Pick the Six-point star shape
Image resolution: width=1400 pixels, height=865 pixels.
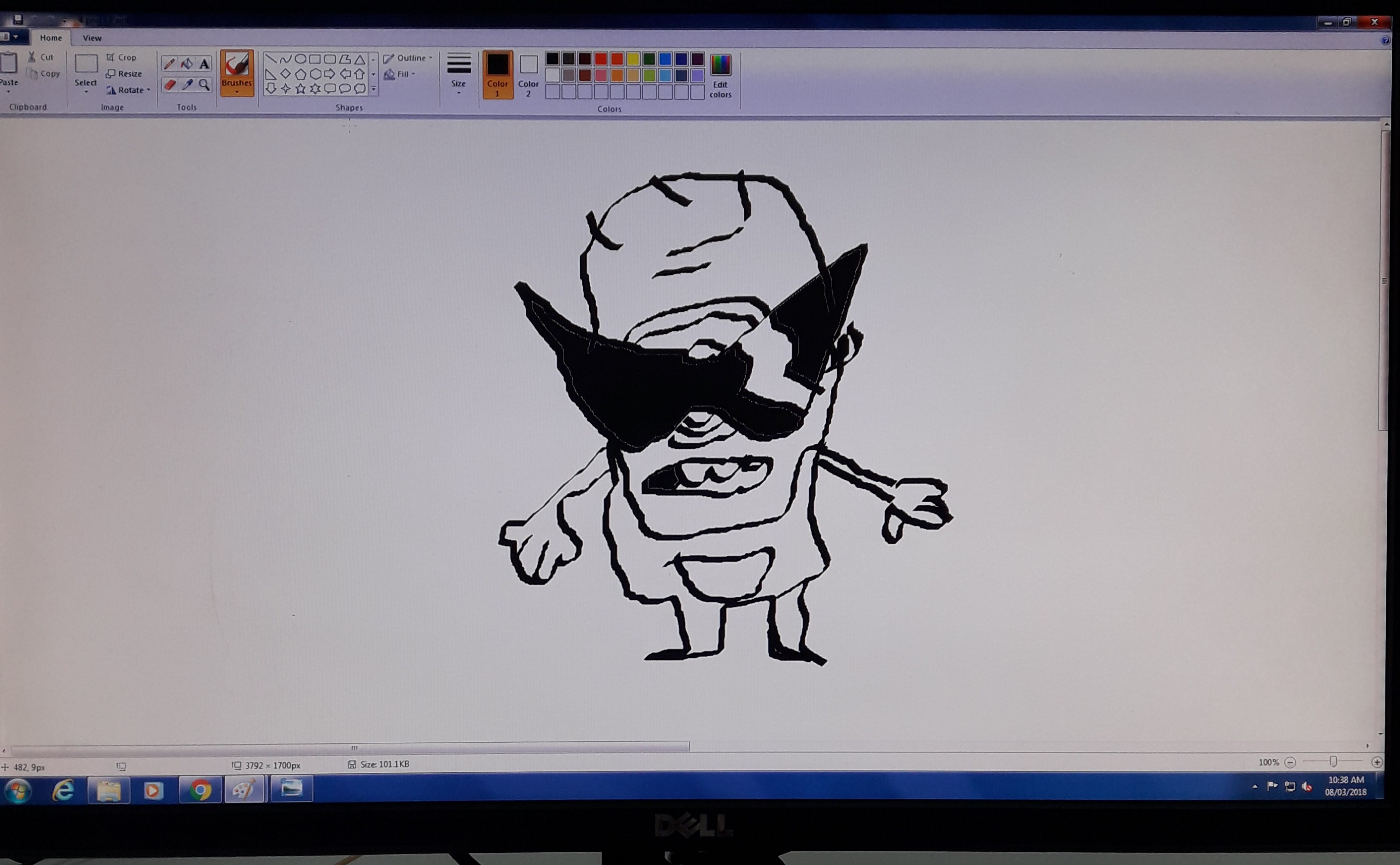coord(315,88)
